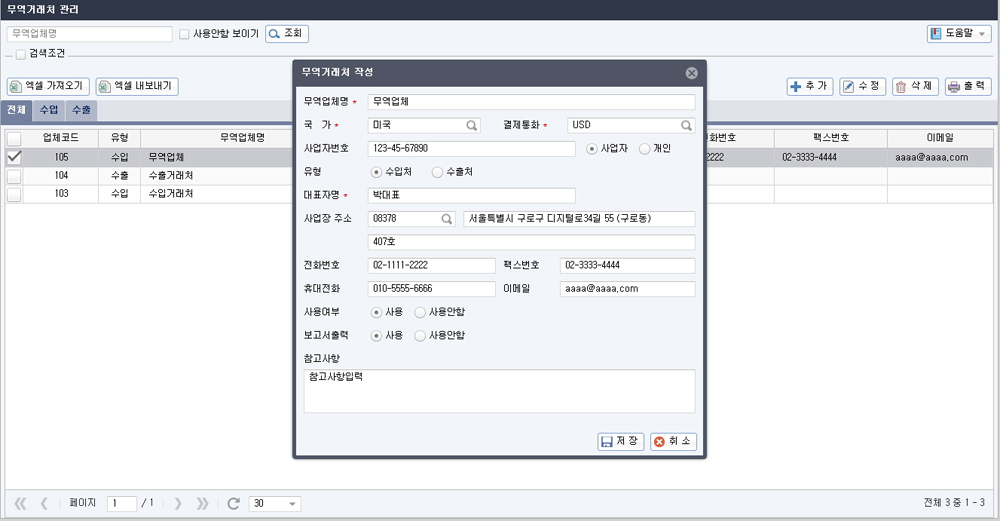Click the 업체코드 column header
Image resolution: width=1000 pixels, height=521 pixels.
61,138
